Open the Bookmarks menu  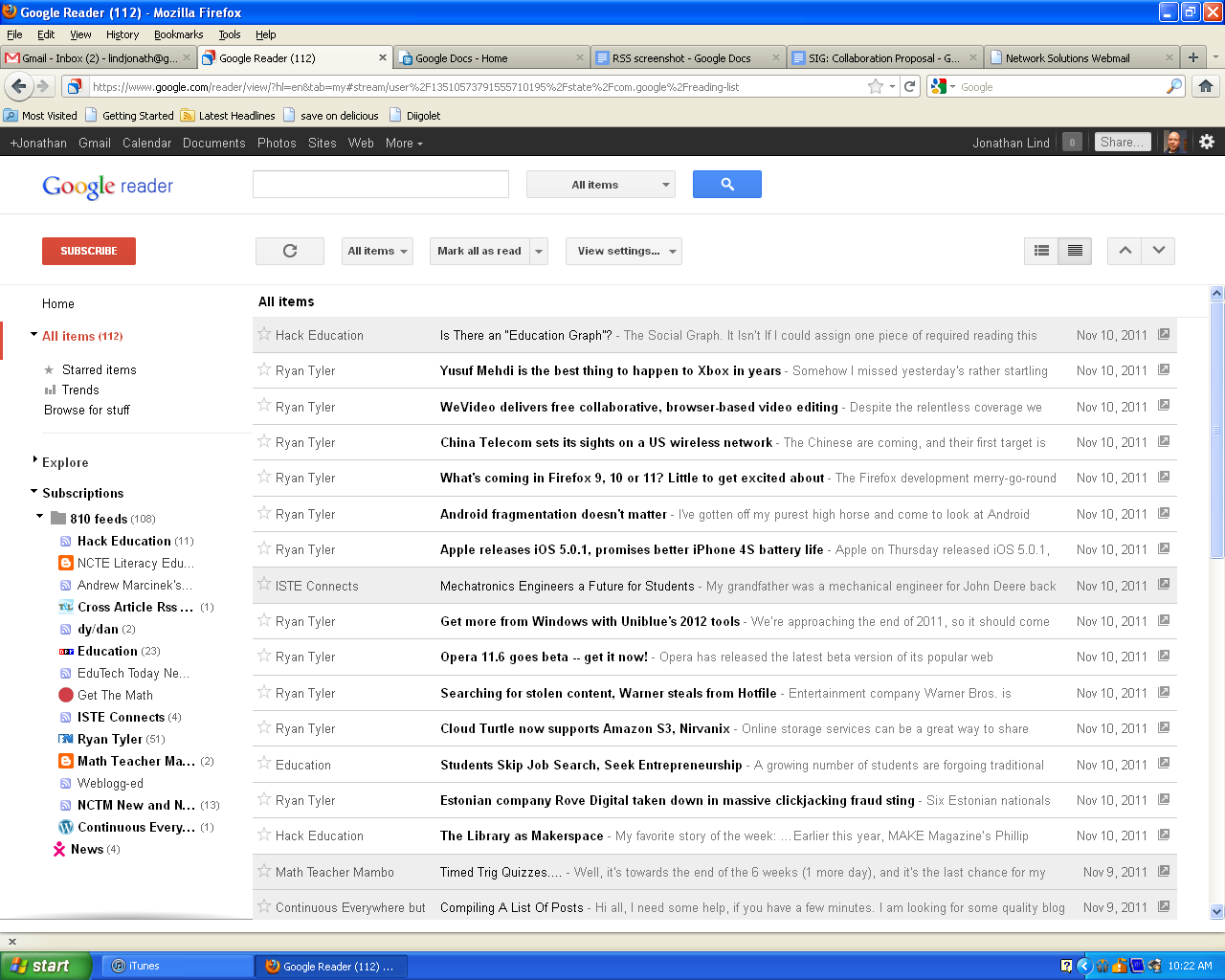pos(178,34)
